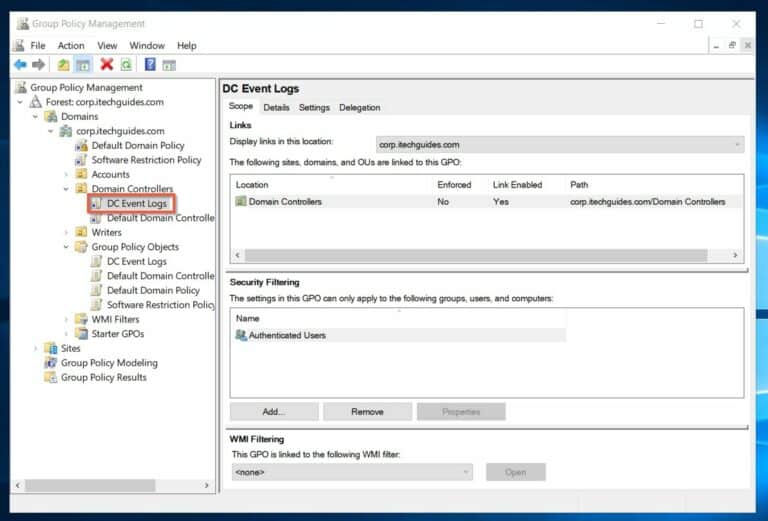Click Links list scroll right arrow

click(735, 255)
